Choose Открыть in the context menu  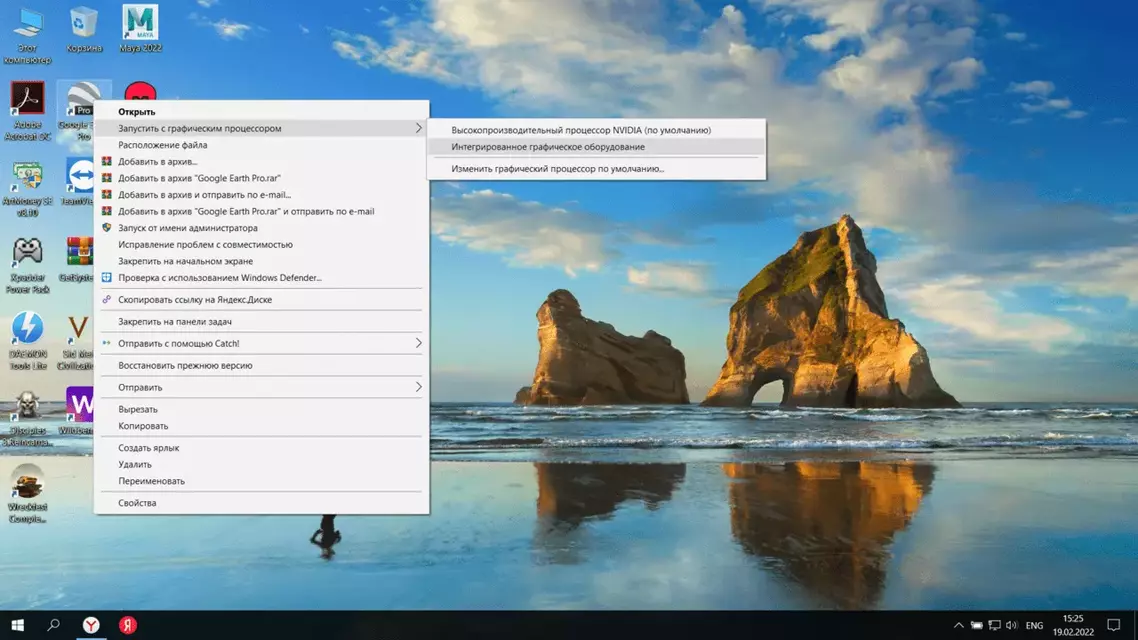[x=261, y=112]
